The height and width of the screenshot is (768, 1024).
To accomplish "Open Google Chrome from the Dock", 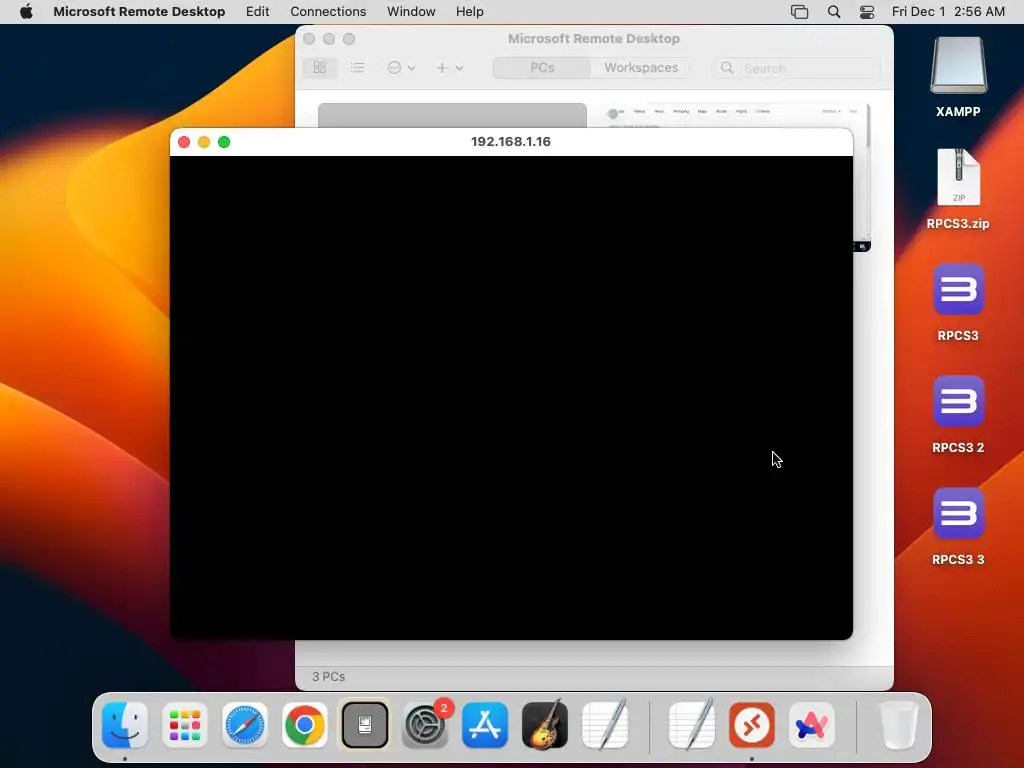I will tap(304, 725).
